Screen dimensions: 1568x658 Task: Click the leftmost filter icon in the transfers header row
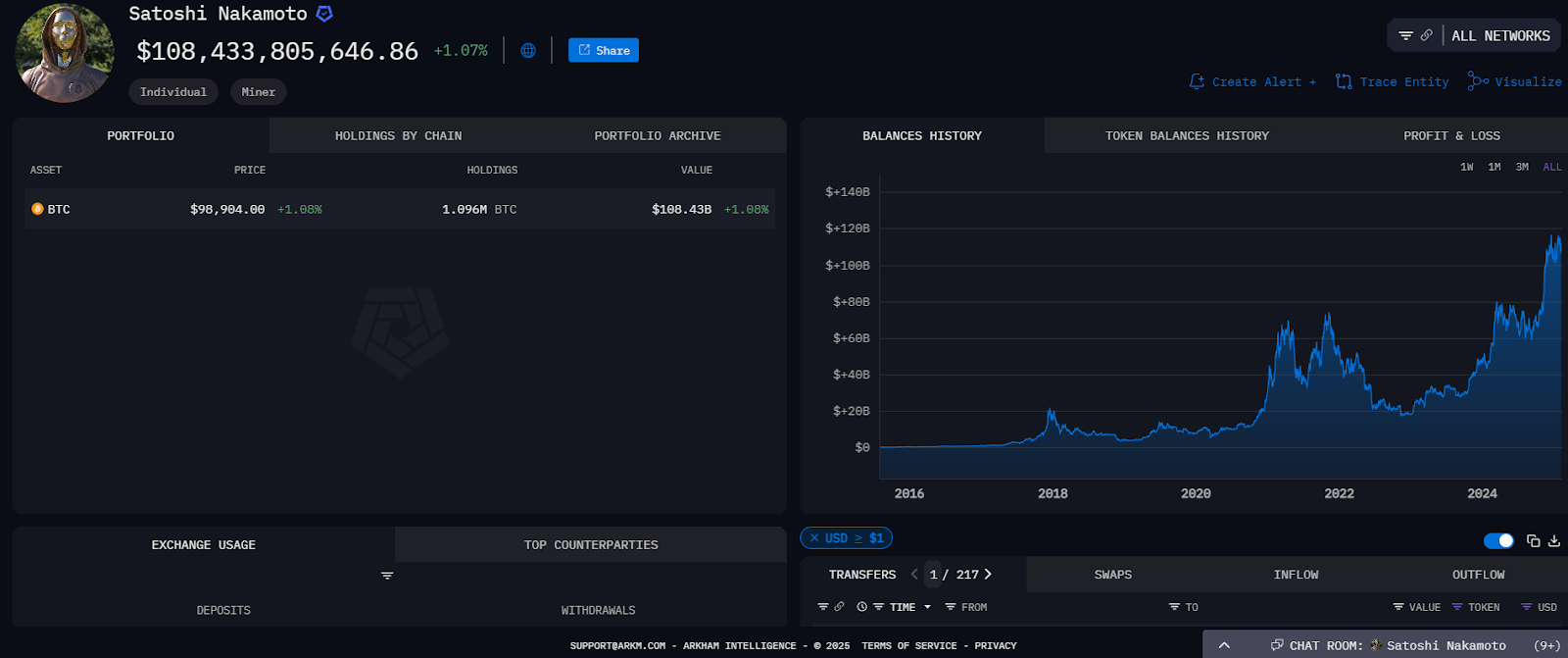(x=823, y=607)
